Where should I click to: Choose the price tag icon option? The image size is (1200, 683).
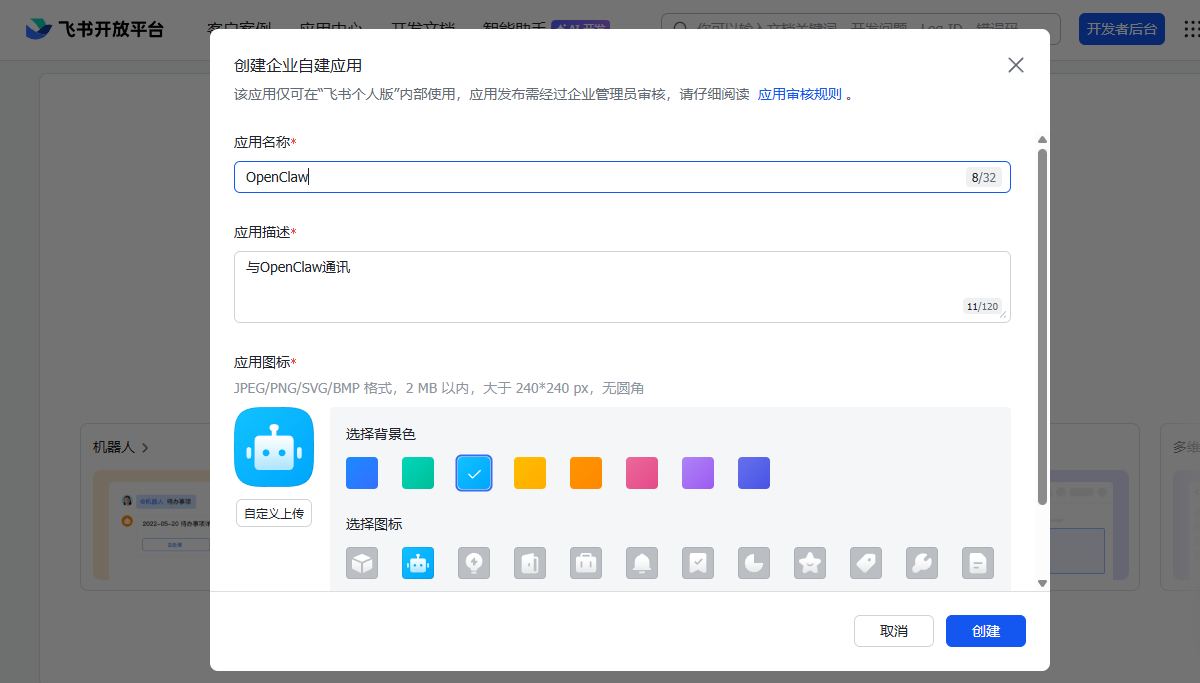pos(866,563)
